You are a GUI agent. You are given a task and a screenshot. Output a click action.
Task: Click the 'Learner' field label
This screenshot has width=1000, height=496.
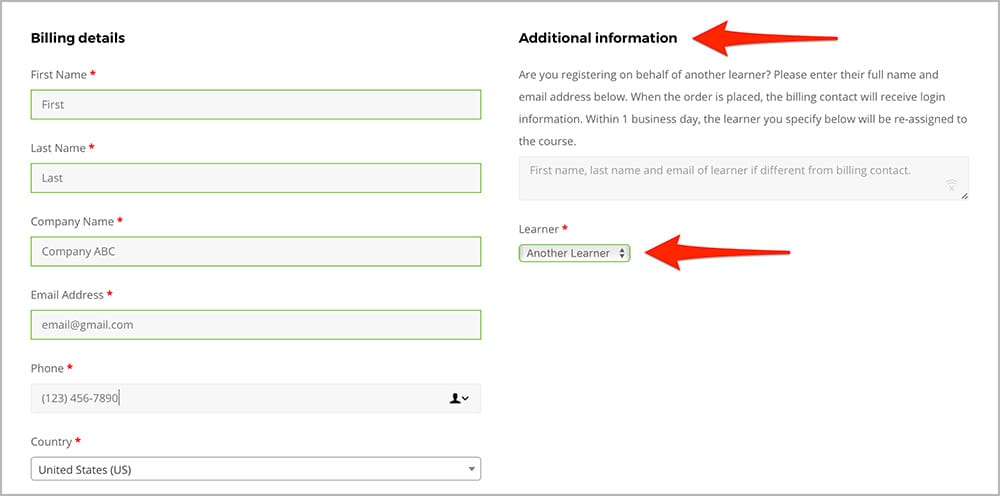coord(539,229)
